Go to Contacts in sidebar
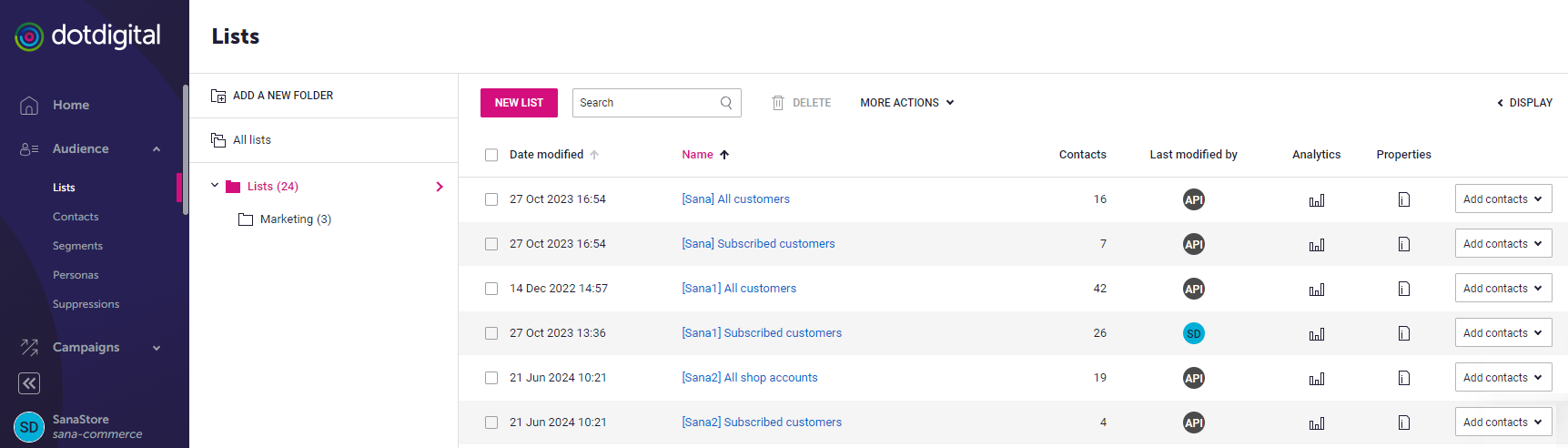 point(76,217)
